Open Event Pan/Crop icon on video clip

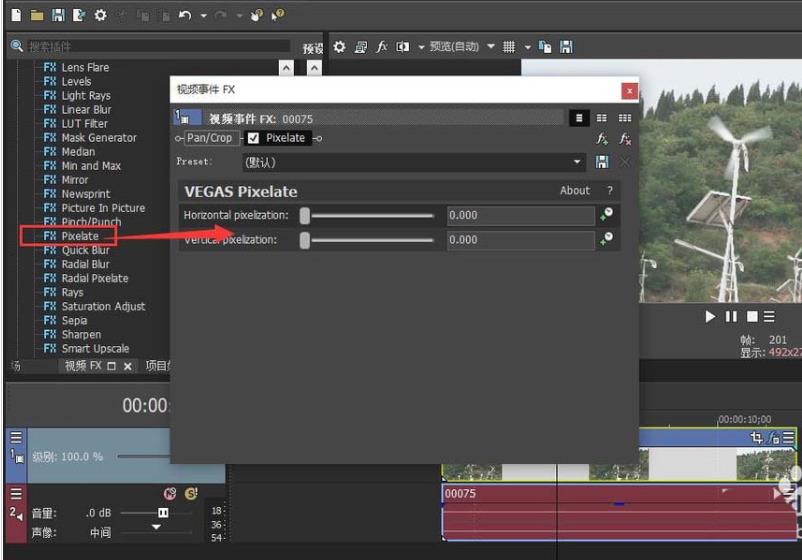(x=756, y=437)
